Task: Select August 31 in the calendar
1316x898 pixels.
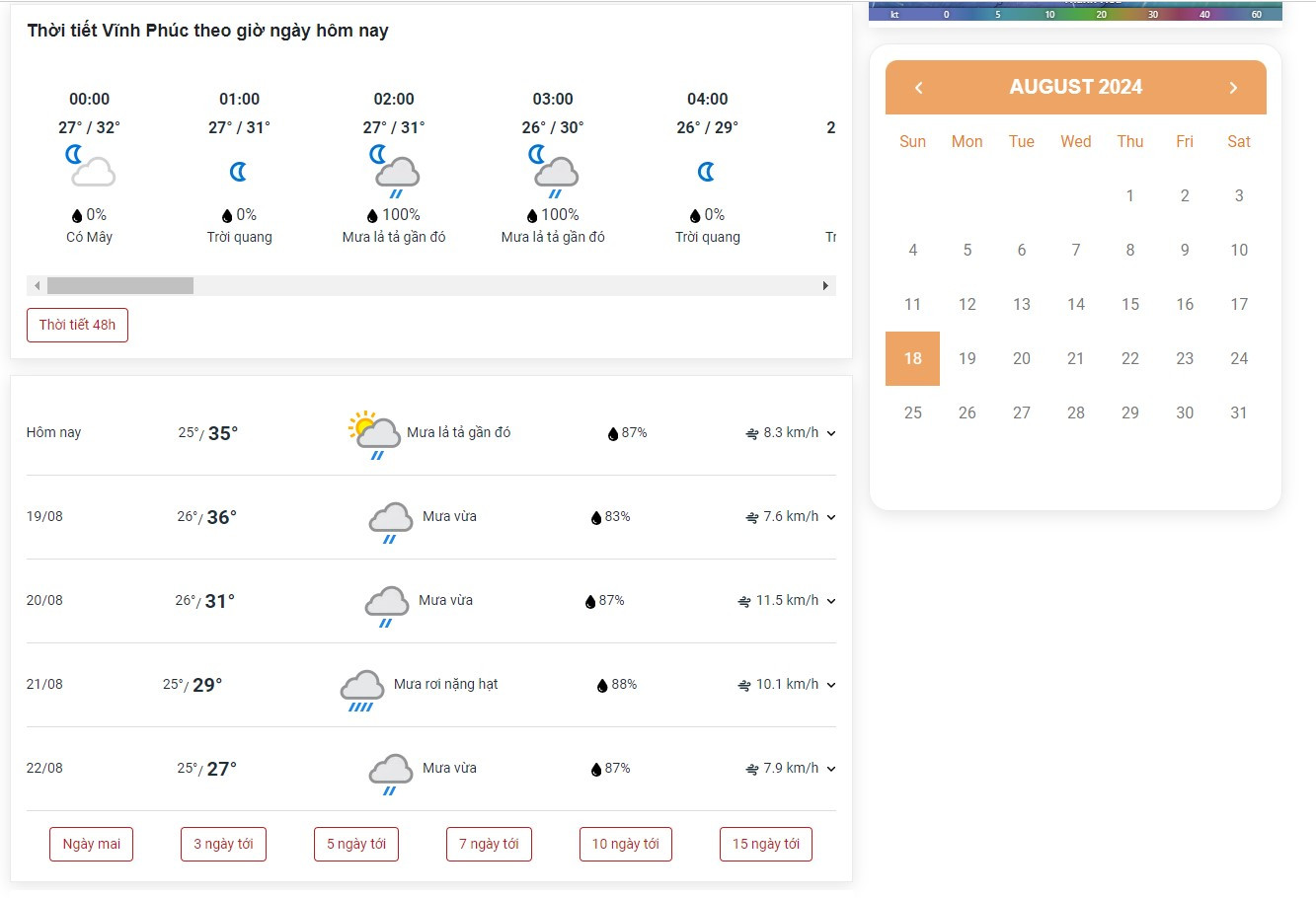Action: tap(1239, 412)
